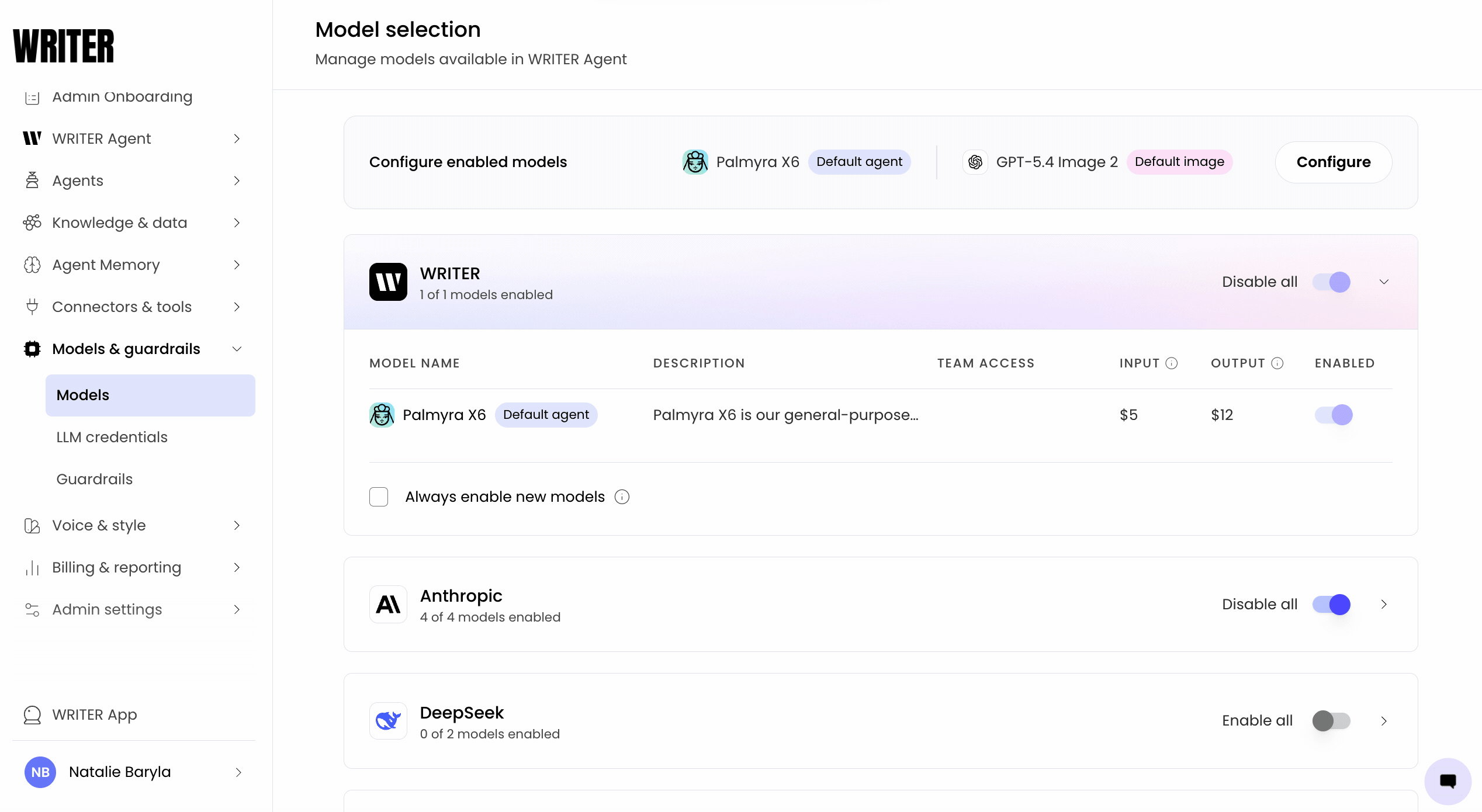Click the info icon next to INPUT

tap(1172, 363)
